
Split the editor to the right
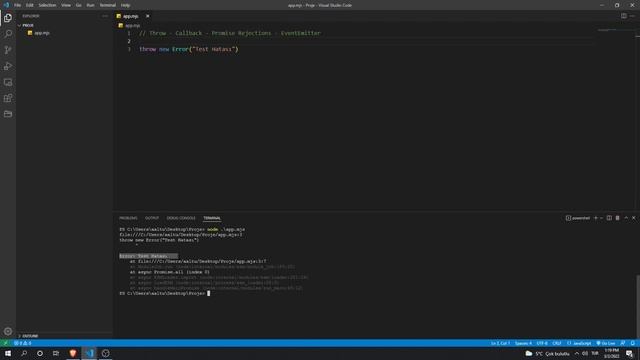[x=624, y=16]
